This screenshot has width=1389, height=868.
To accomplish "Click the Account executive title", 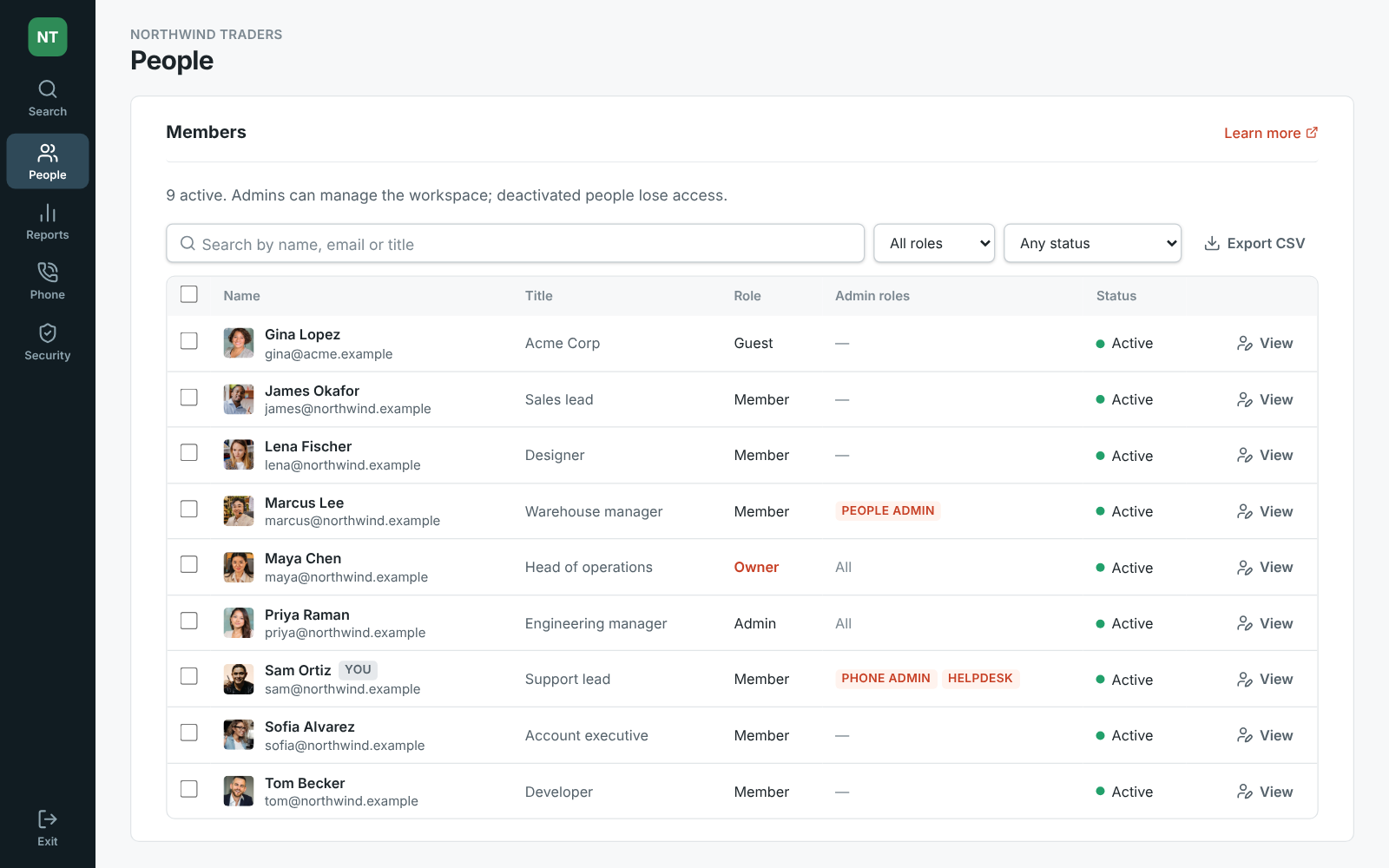I will (586, 736).
